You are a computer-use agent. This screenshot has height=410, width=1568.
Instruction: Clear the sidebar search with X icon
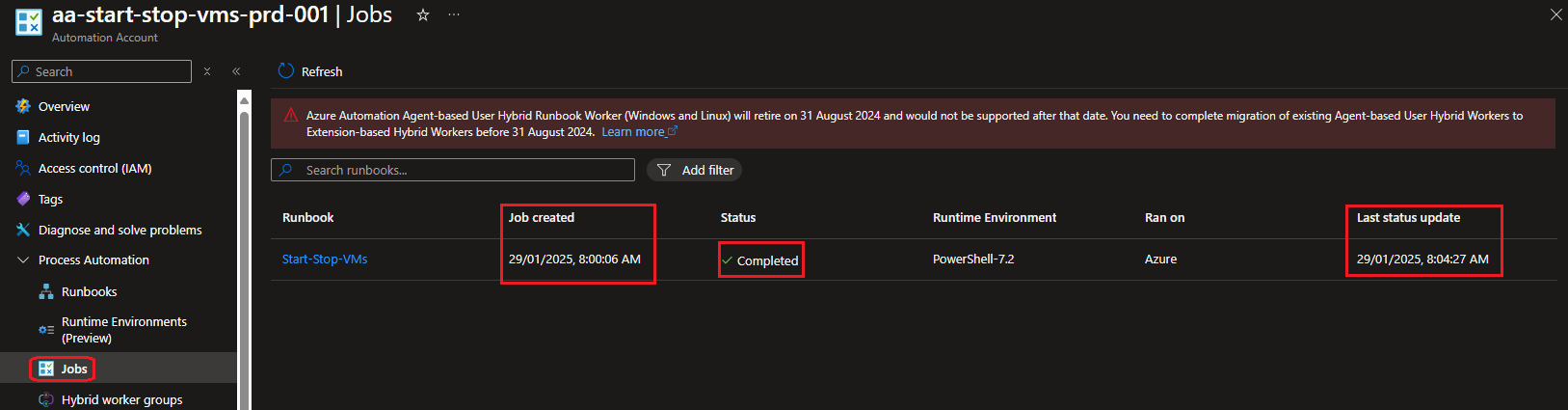[x=207, y=71]
